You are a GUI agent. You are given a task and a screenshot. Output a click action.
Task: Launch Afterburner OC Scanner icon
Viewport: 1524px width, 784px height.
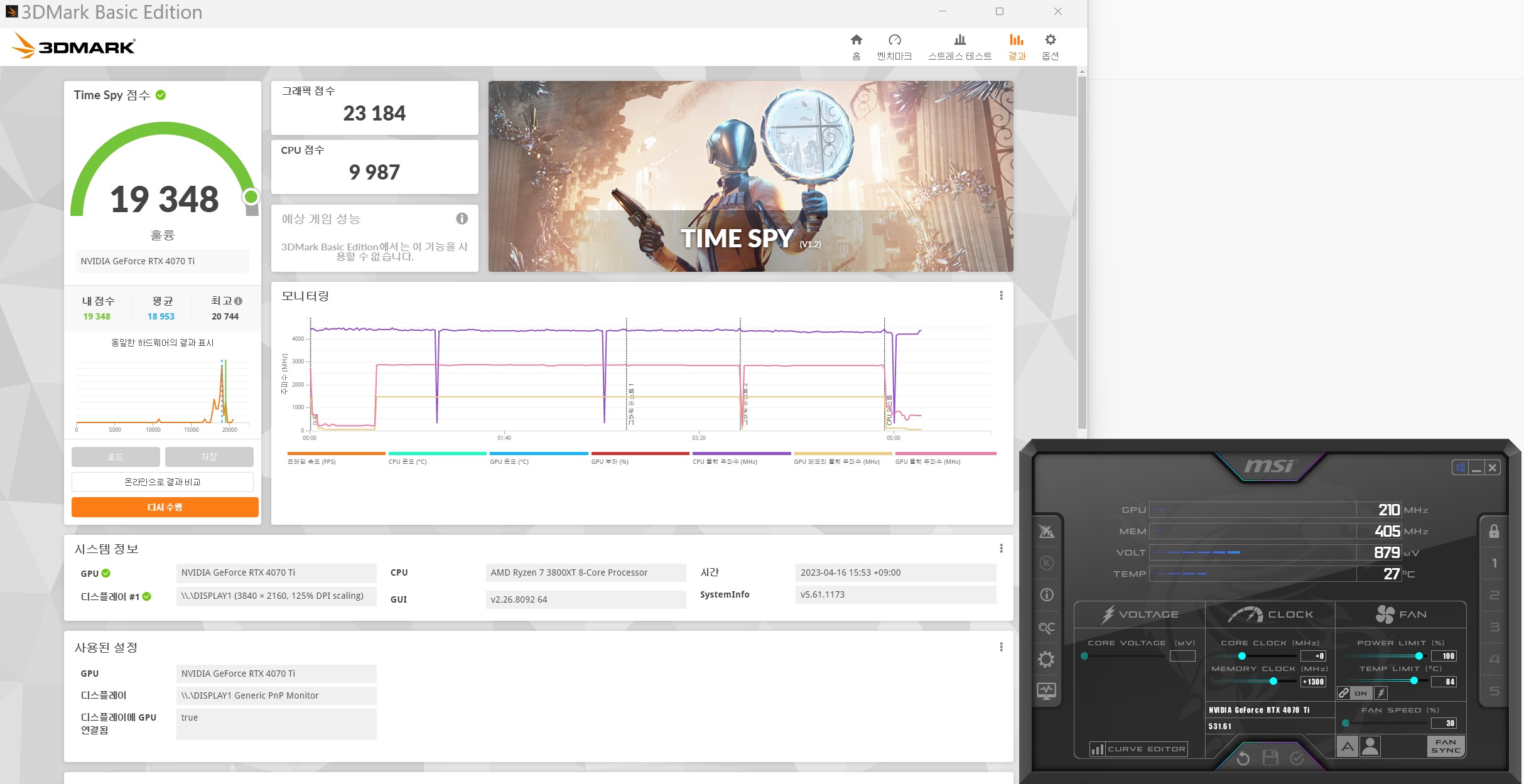[1046, 627]
